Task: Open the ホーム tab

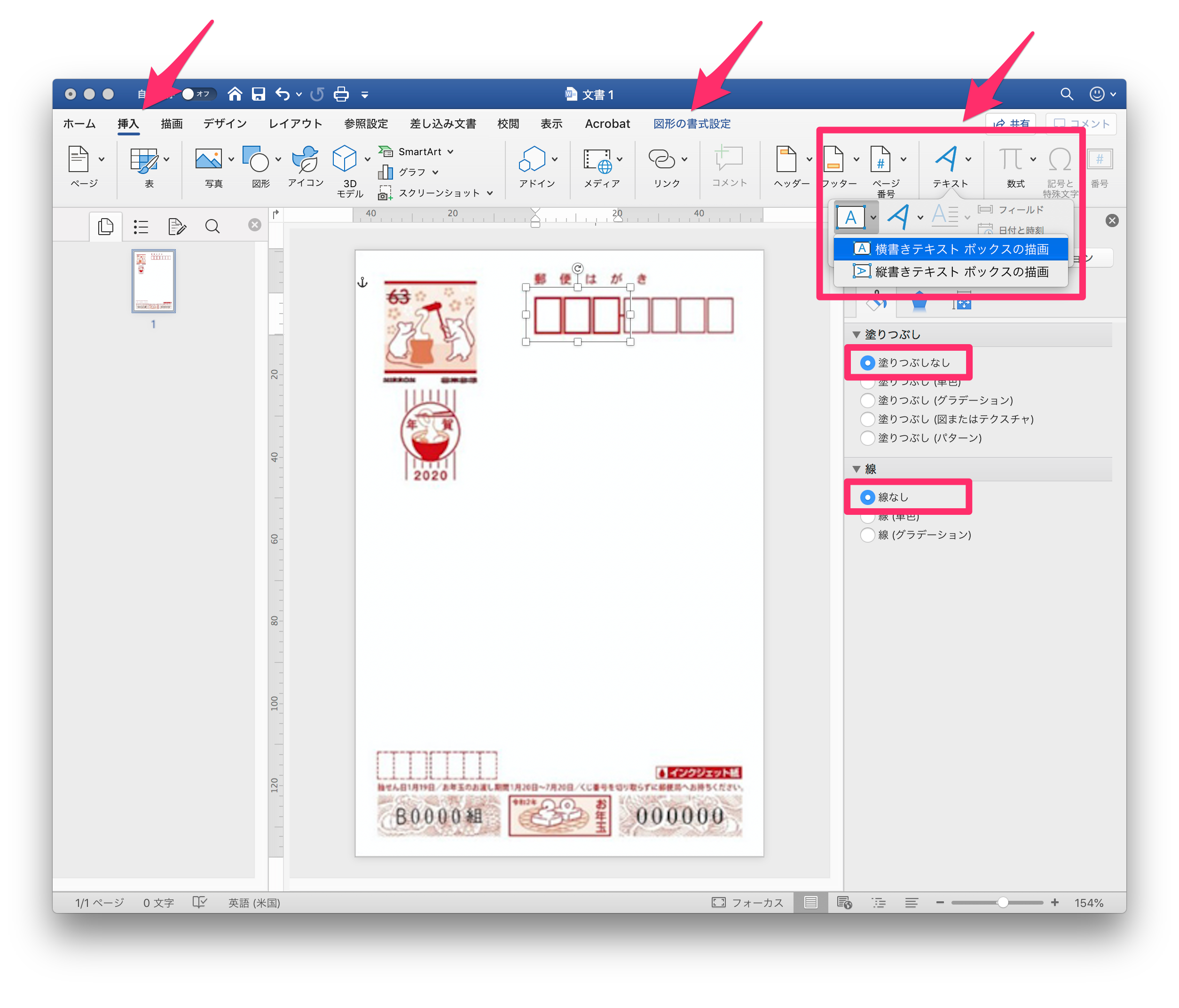Action: [79, 124]
